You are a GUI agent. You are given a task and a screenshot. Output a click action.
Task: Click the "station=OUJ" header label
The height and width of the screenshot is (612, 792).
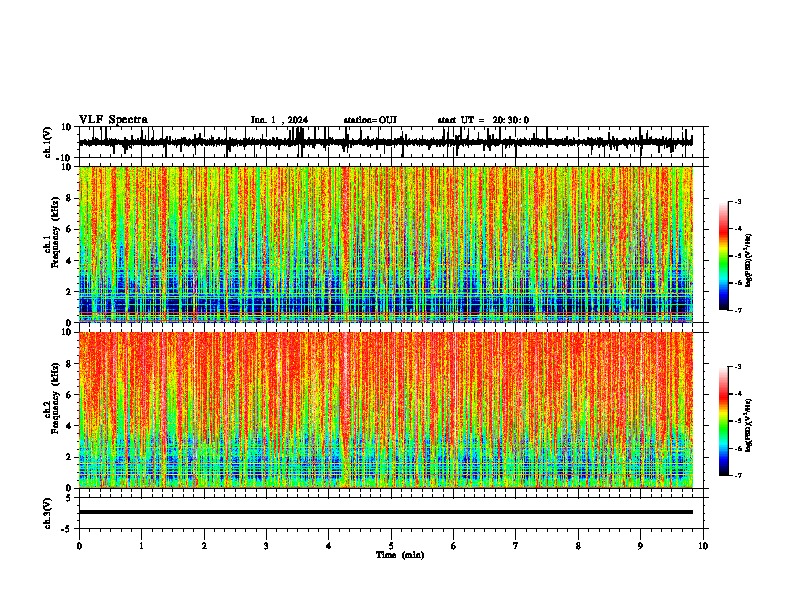370,120
